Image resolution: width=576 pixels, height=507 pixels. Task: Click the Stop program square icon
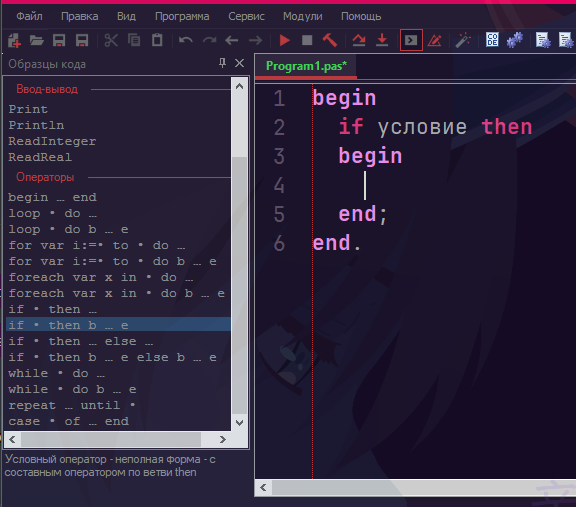[307, 40]
